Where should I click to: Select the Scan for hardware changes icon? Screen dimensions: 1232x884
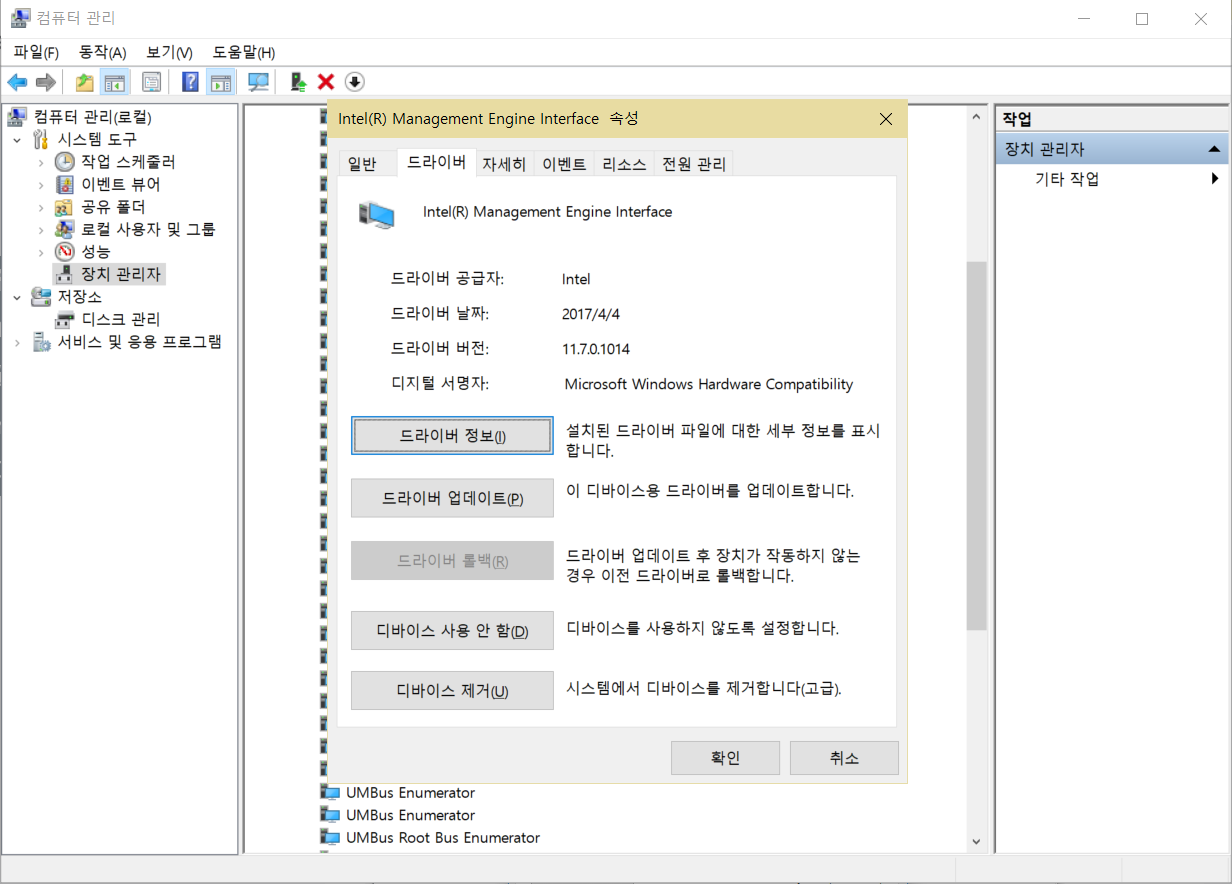[258, 82]
